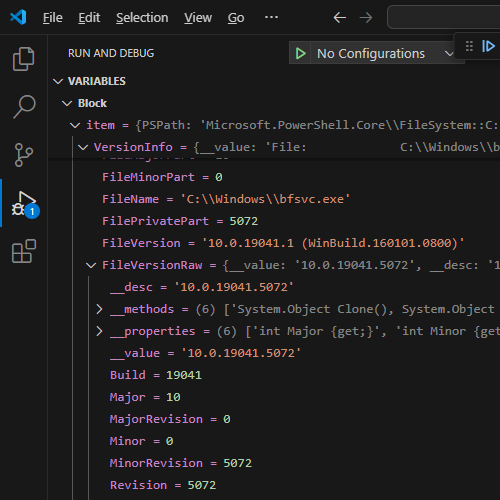Open the Source Control view
This screenshot has width=500, height=500.
(x=23, y=155)
